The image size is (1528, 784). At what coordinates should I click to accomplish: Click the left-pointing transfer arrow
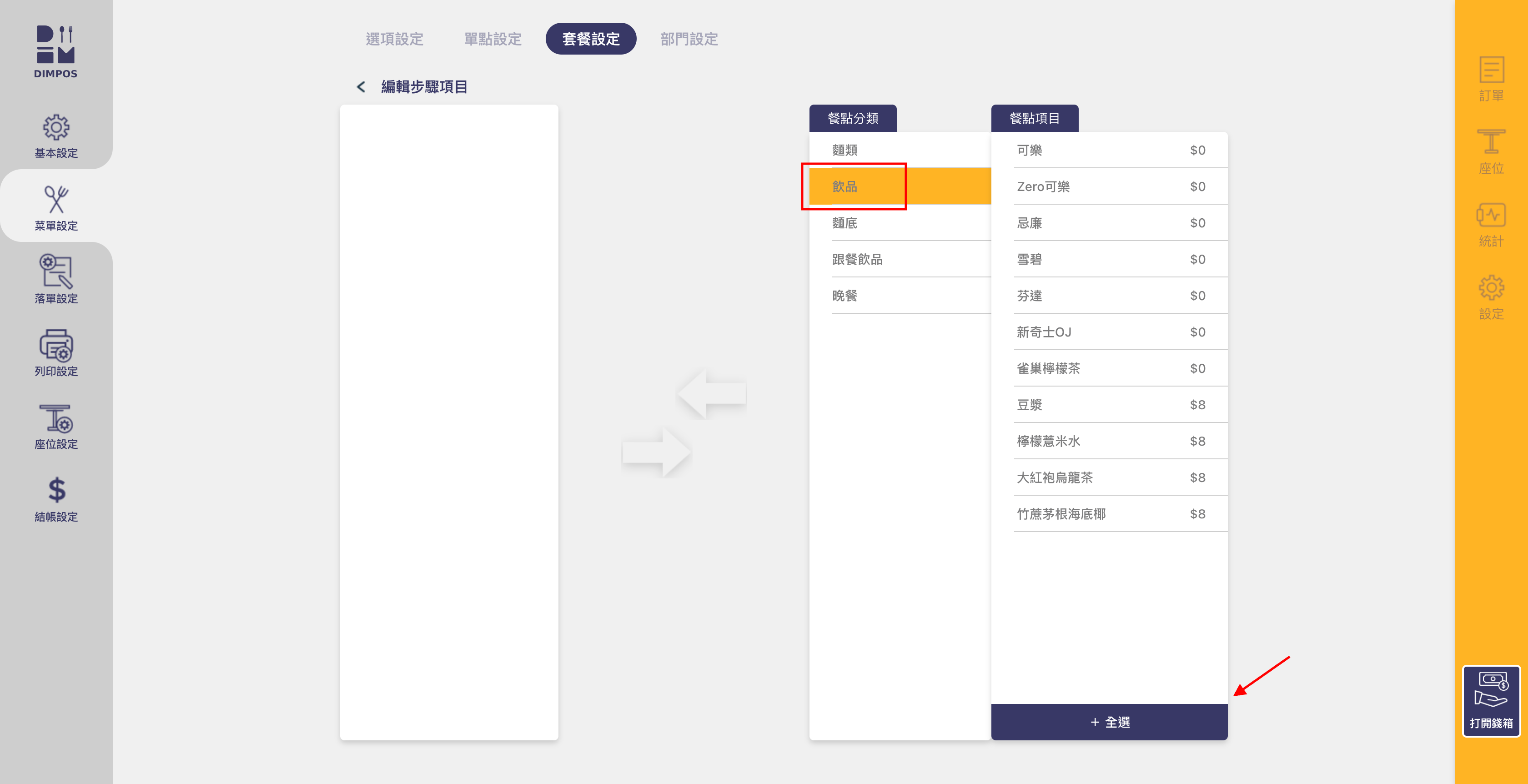click(x=711, y=394)
